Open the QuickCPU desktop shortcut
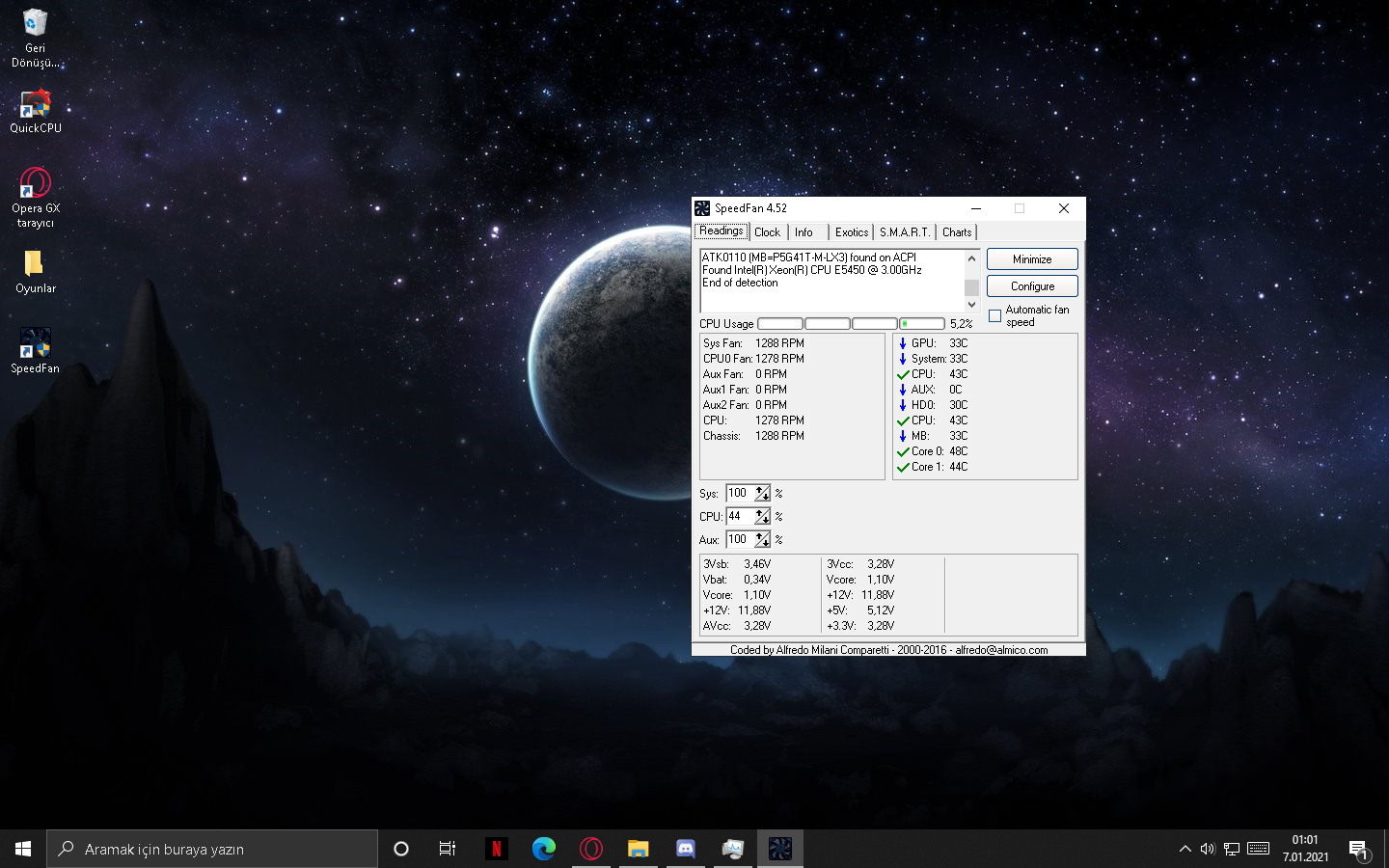The width and height of the screenshot is (1389, 868). (36, 104)
